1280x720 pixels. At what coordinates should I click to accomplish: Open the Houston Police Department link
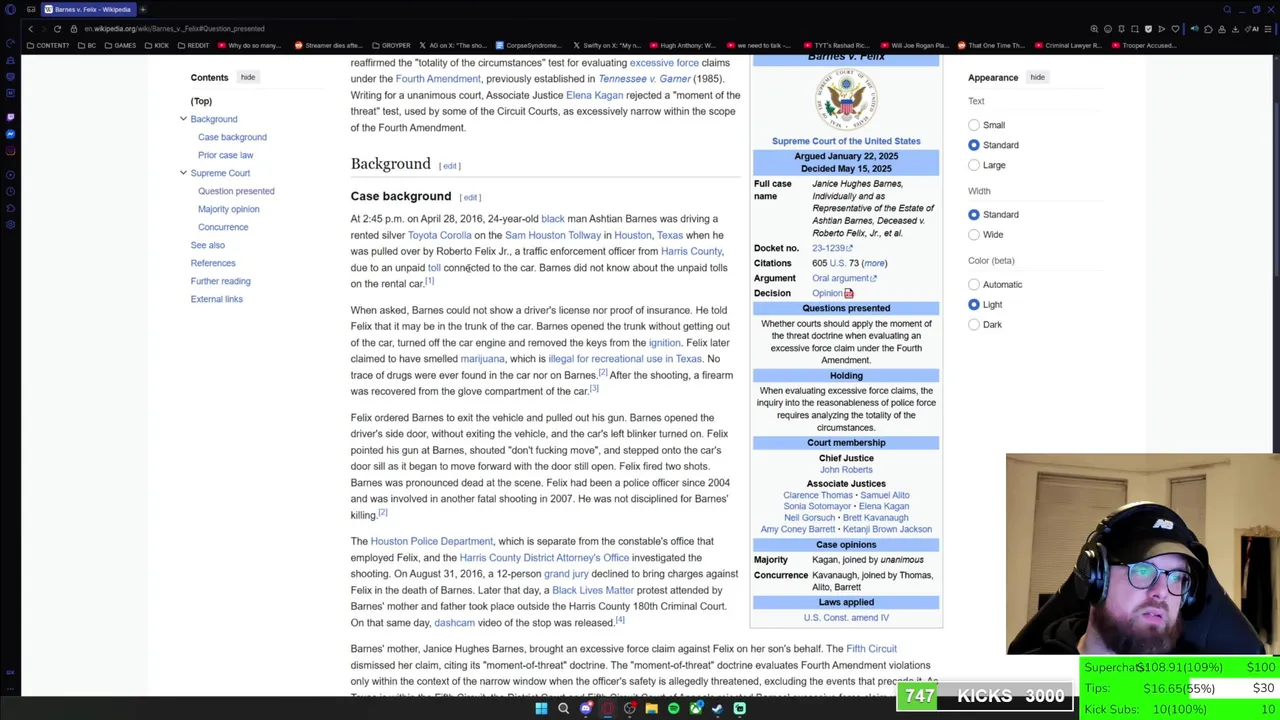click(x=432, y=541)
